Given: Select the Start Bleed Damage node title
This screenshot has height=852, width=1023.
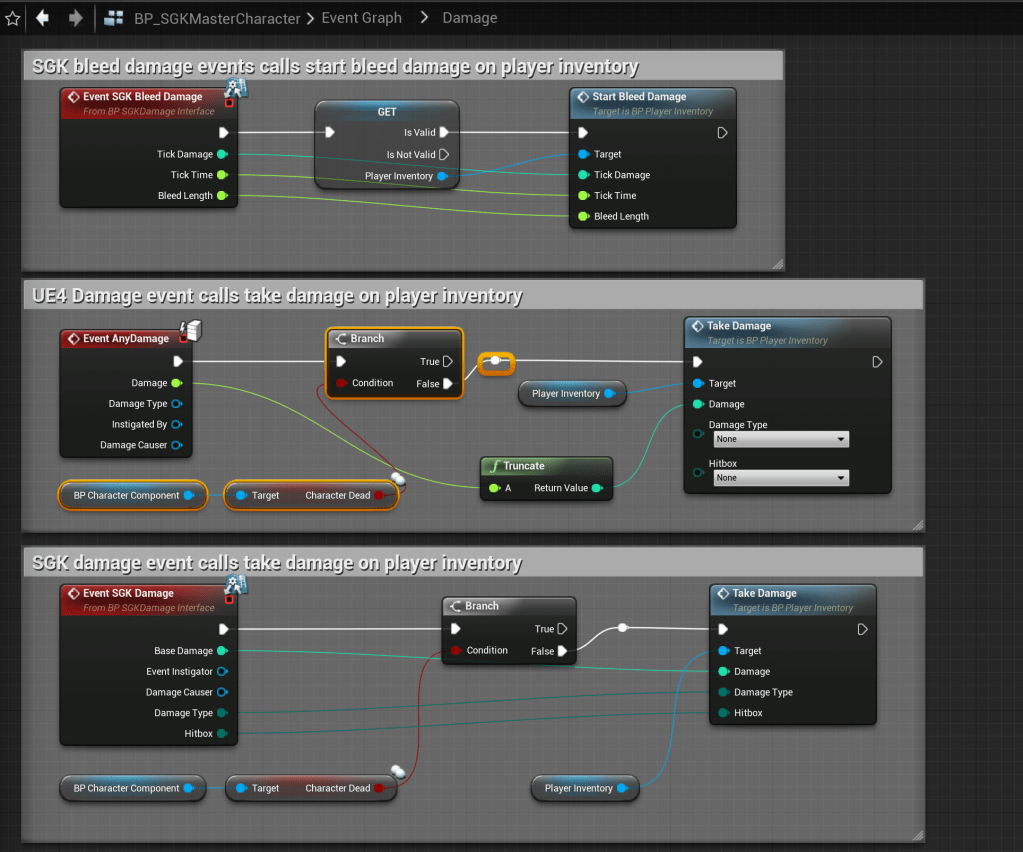Looking at the screenshot, I should pyautogui.click(x=639, y=97).
